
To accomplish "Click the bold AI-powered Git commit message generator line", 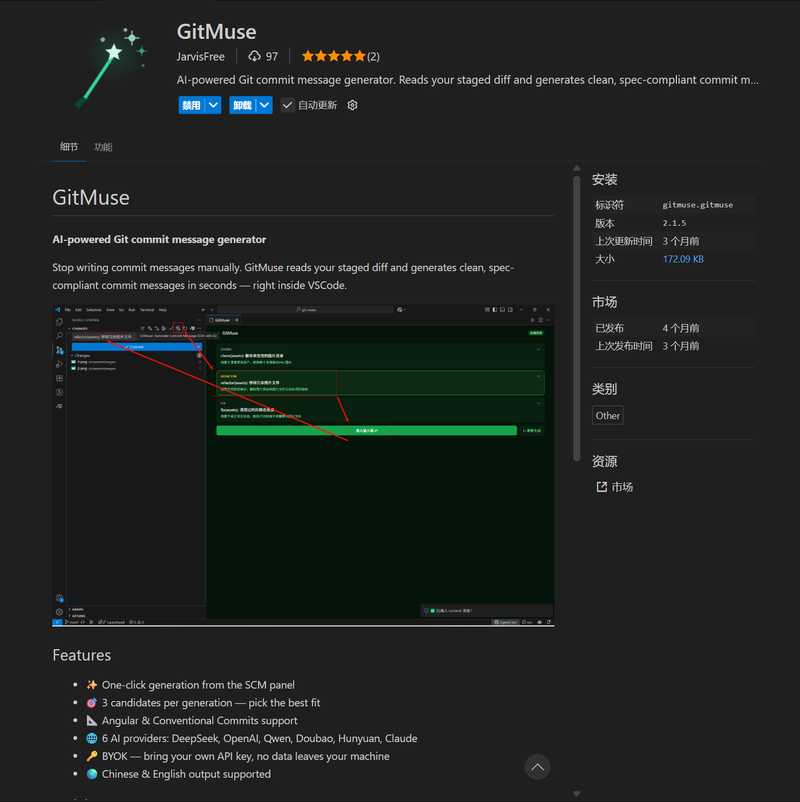I will tap(159, 240).
